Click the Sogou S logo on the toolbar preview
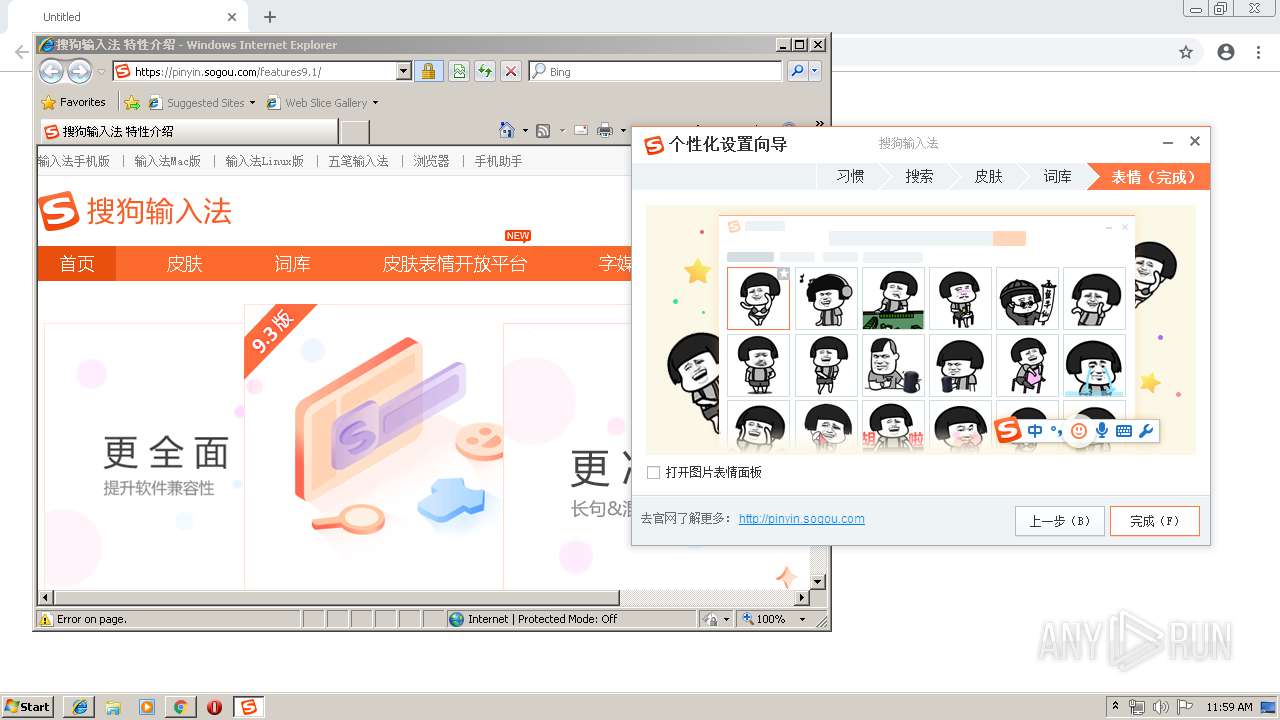The width and height of the screenshot is (1280, 720). (1007, 430)
